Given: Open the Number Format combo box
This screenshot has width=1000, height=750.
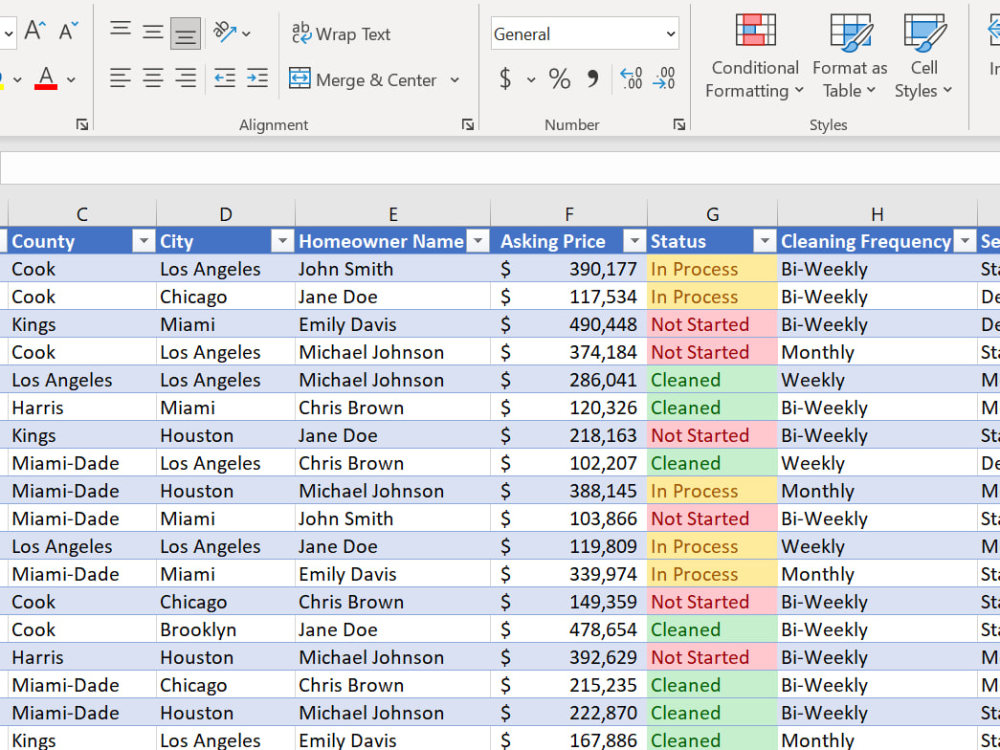Looking at the screenshot, I should coord(585,34).
